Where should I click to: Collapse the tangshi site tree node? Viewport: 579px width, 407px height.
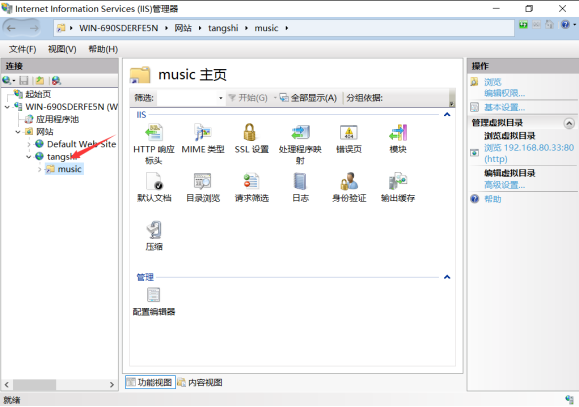(28, 157)
